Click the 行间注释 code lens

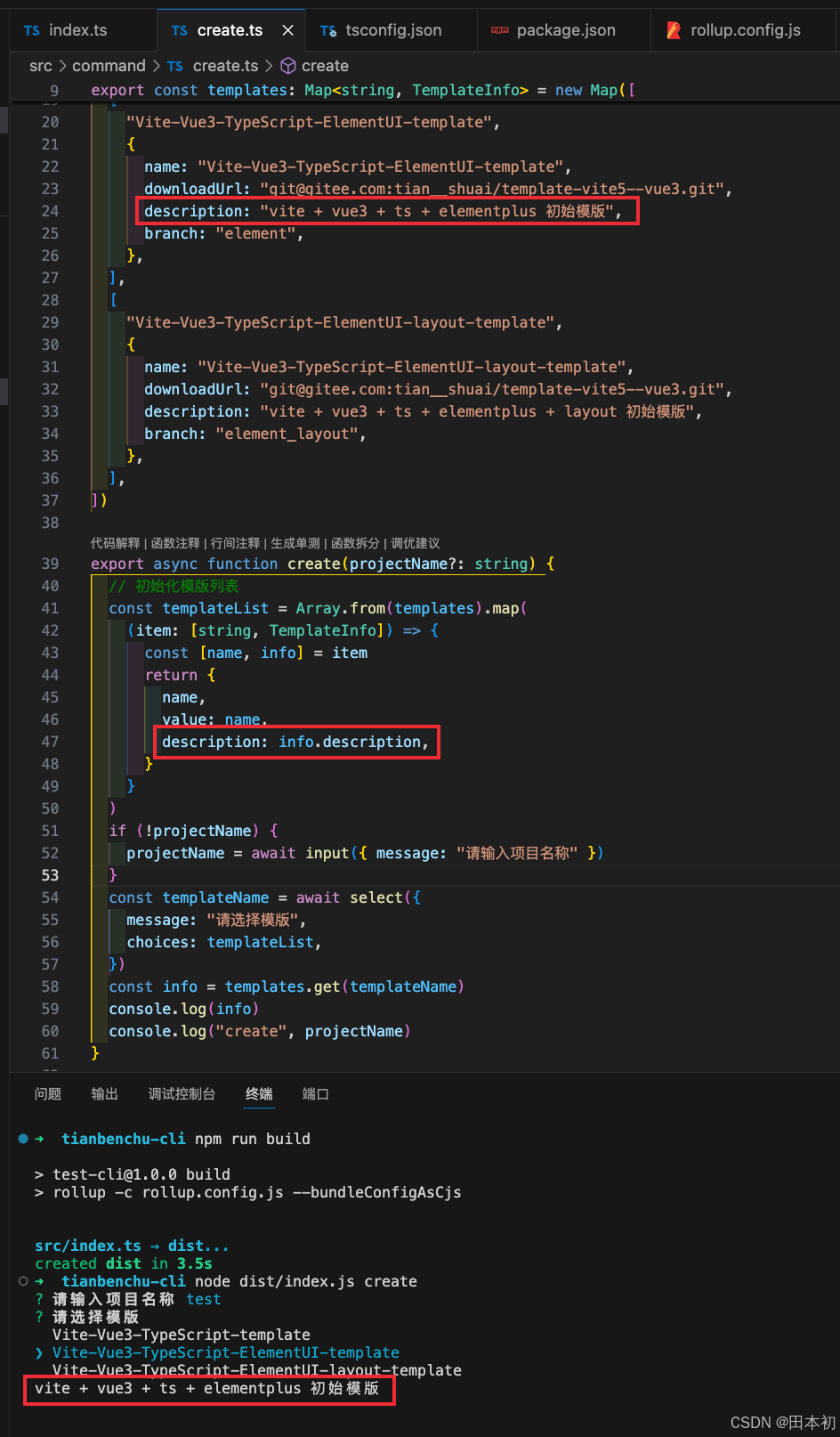235,543
